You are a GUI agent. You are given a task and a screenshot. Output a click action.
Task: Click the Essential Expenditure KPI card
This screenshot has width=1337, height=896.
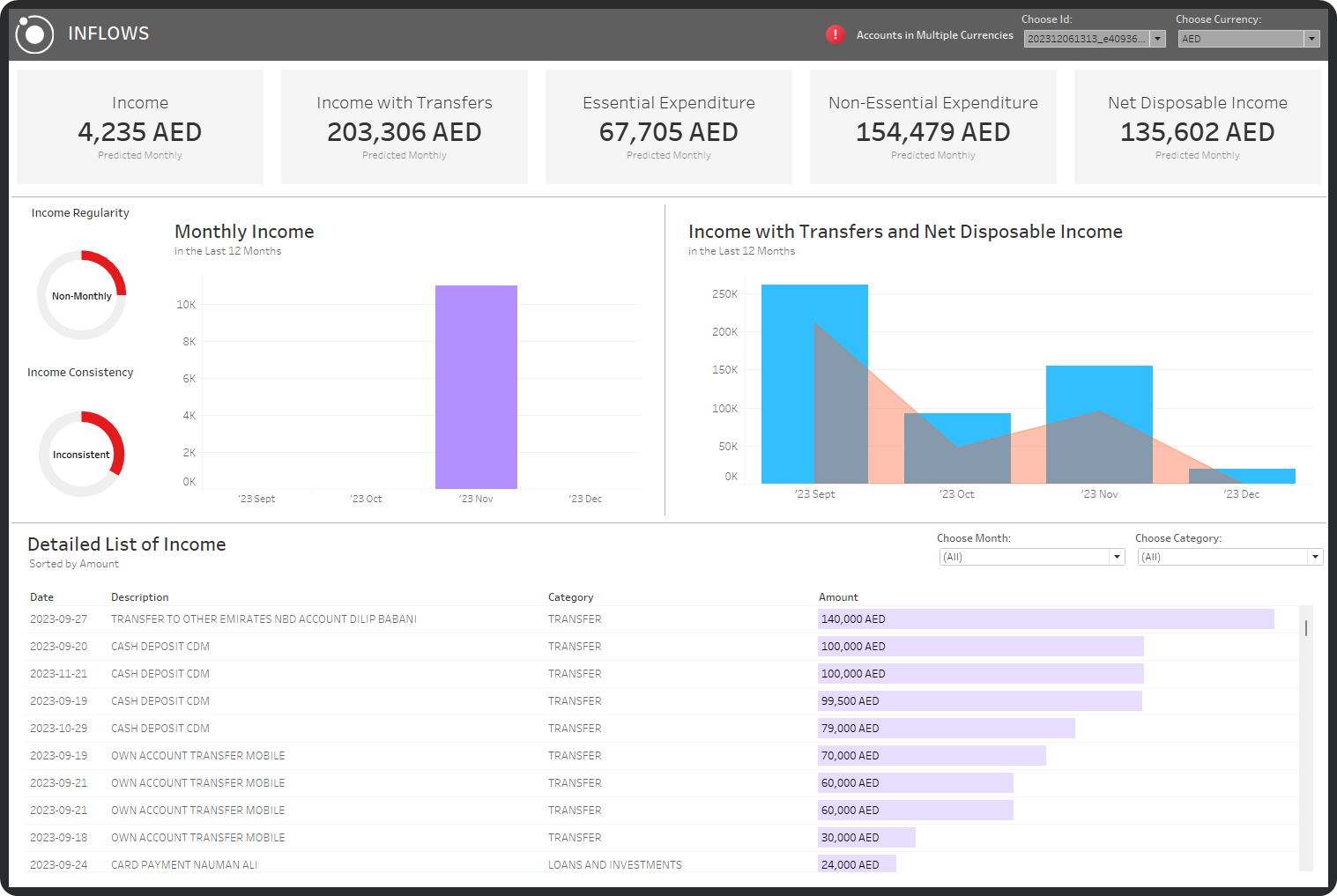click(668, 126)
